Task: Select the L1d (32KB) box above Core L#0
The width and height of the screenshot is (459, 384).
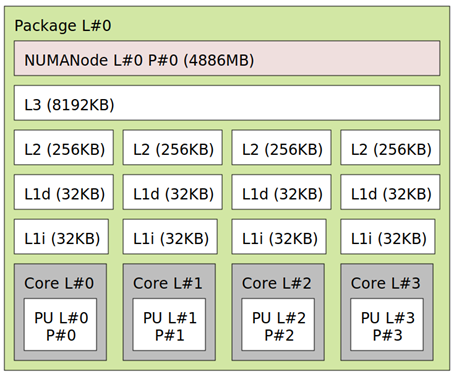Action: [64, 192]
